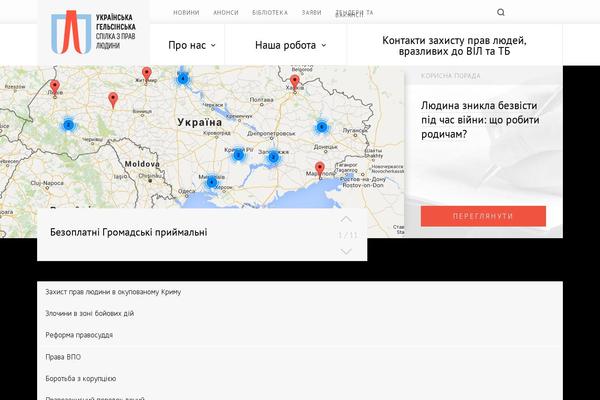Click the red pin west of Вінниця
This screenshot has width=600, height=400.
(x=112, y=100)
